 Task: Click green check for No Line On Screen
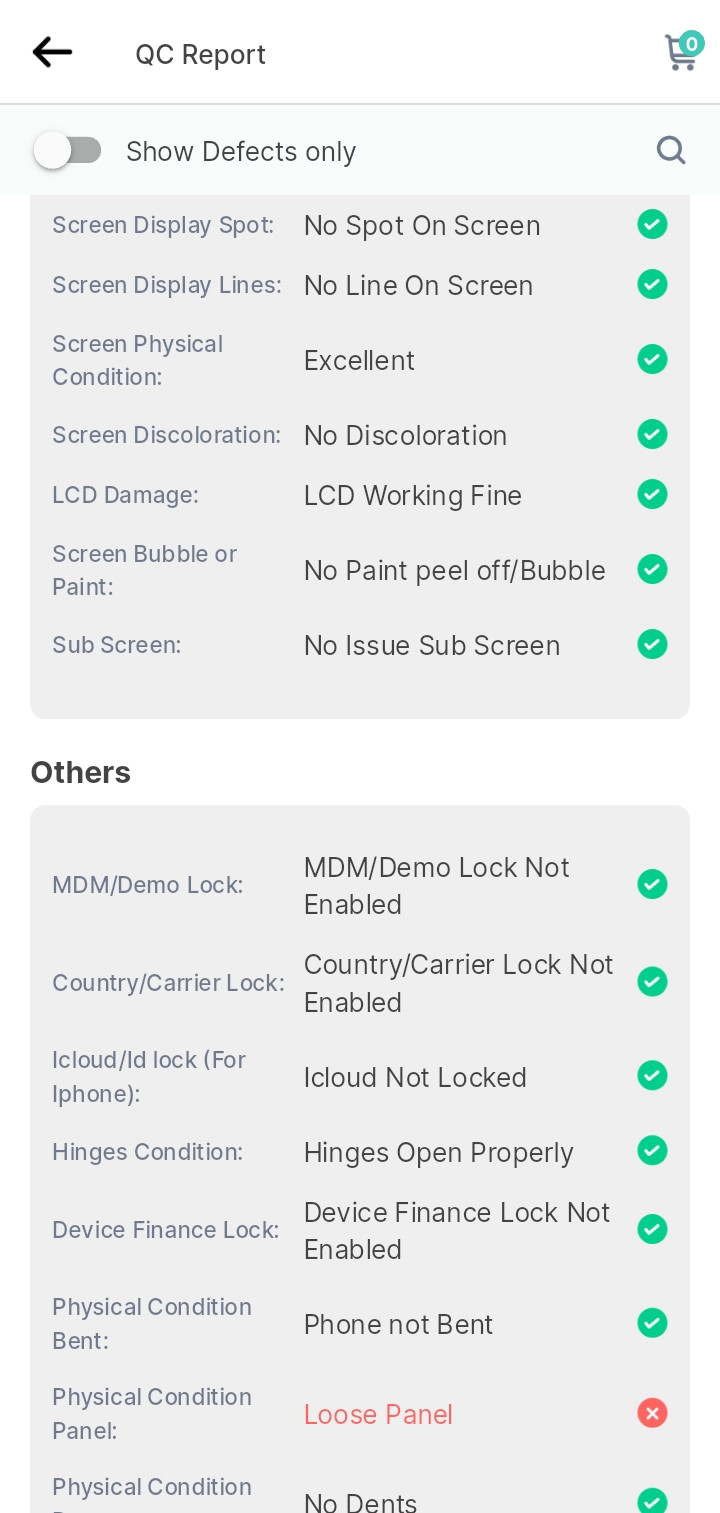[x=652, y=284]
